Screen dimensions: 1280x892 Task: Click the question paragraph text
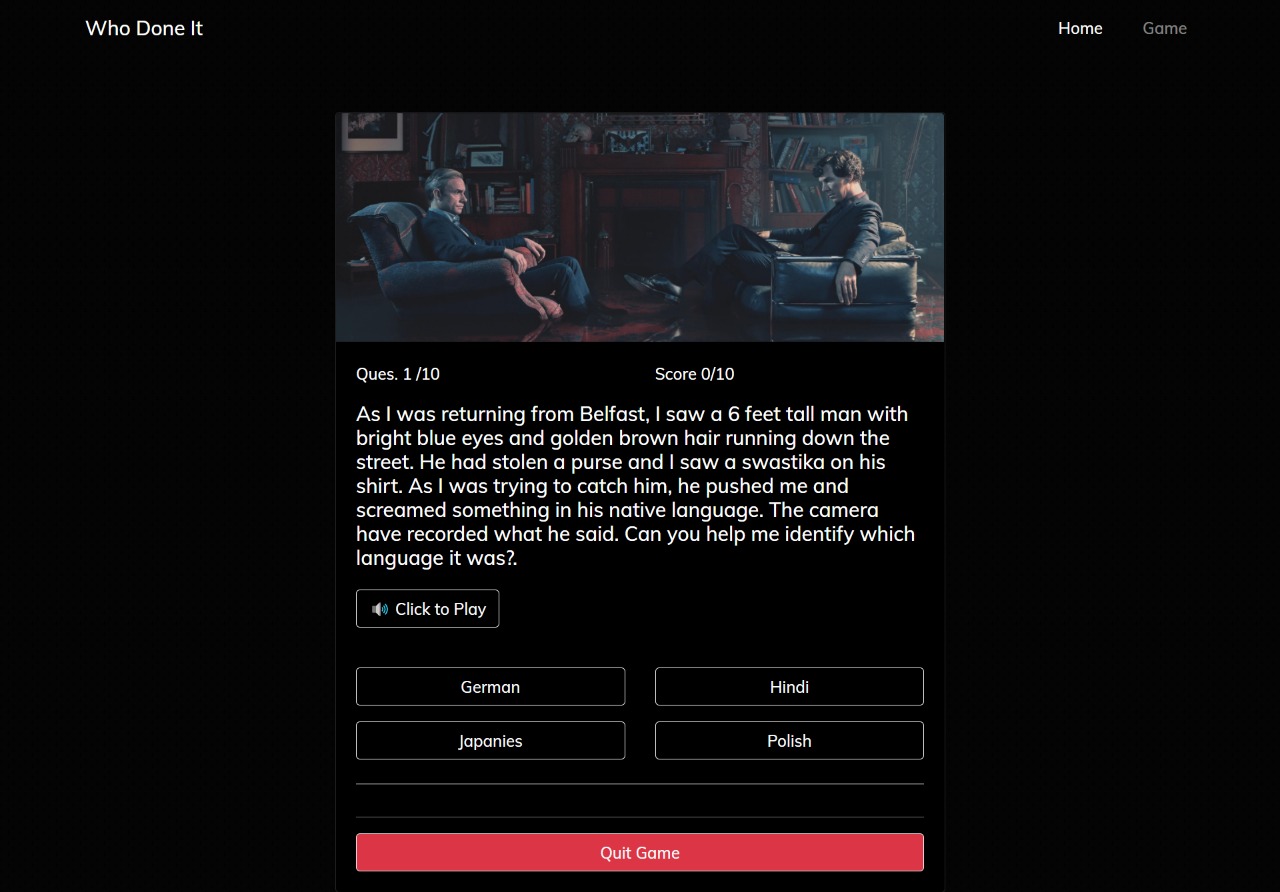pyautogui.click(x=636, y=486)
